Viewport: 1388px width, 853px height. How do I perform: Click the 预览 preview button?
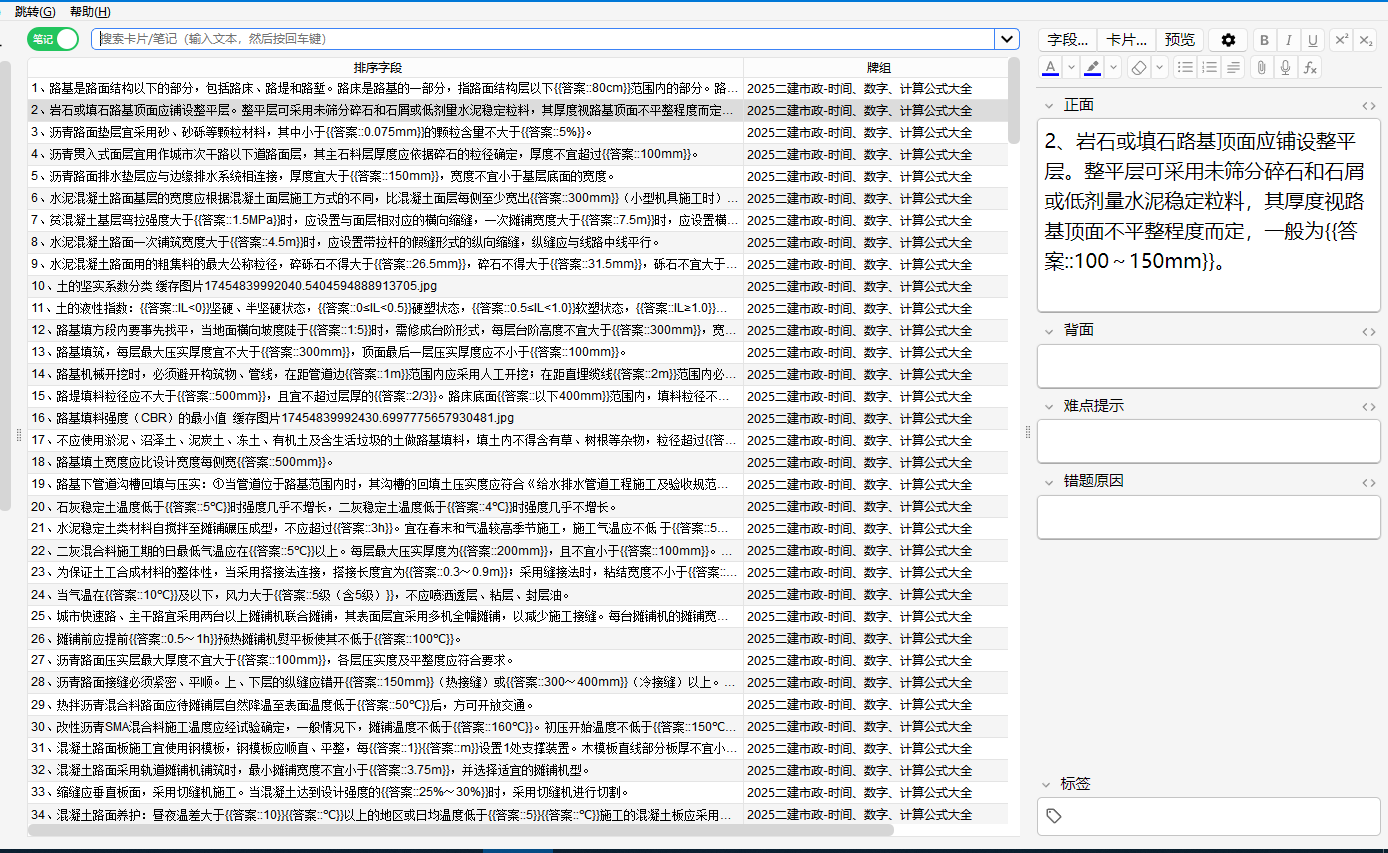(x=1180, y=40)
